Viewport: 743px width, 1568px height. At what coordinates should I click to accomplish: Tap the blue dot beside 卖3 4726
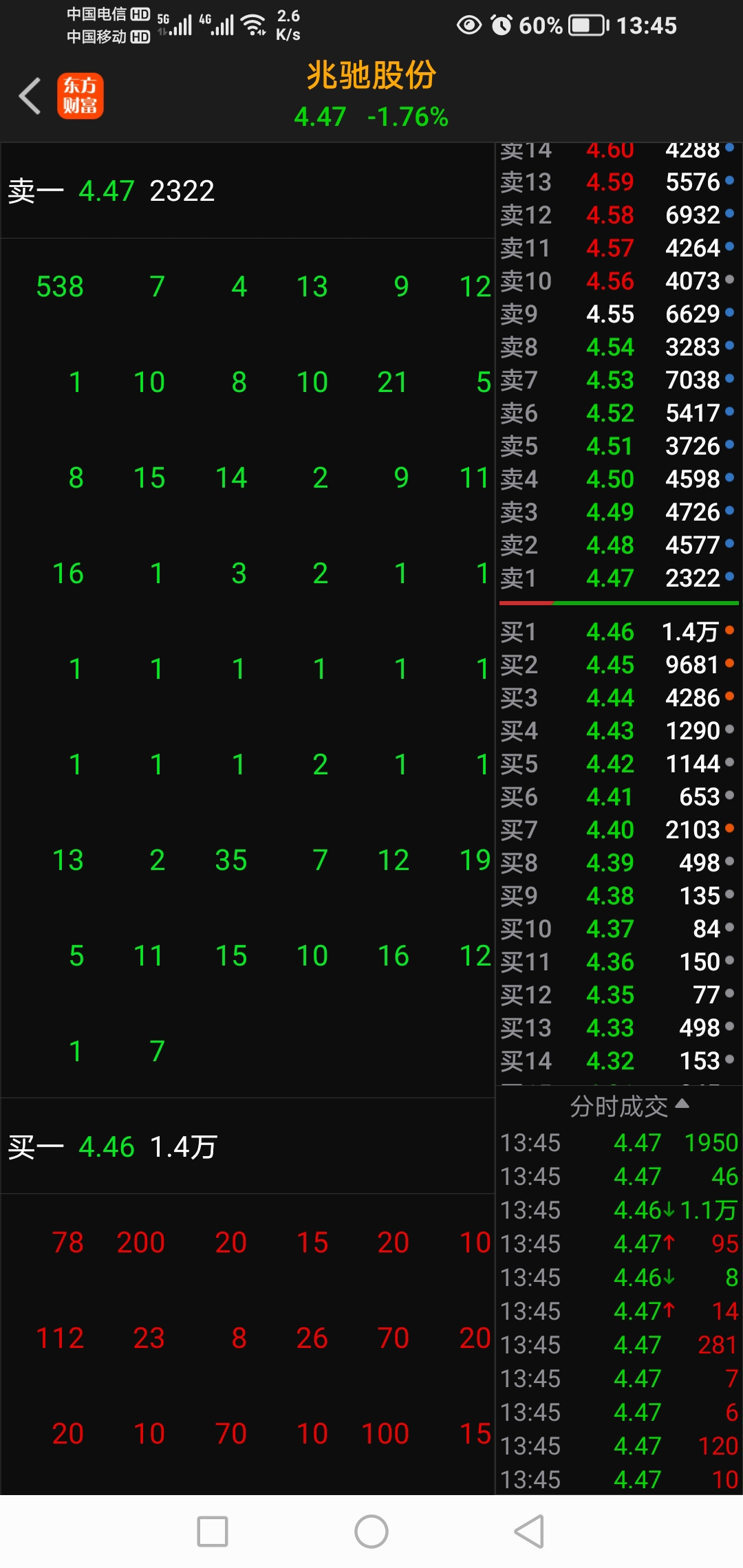click(729, 511)
